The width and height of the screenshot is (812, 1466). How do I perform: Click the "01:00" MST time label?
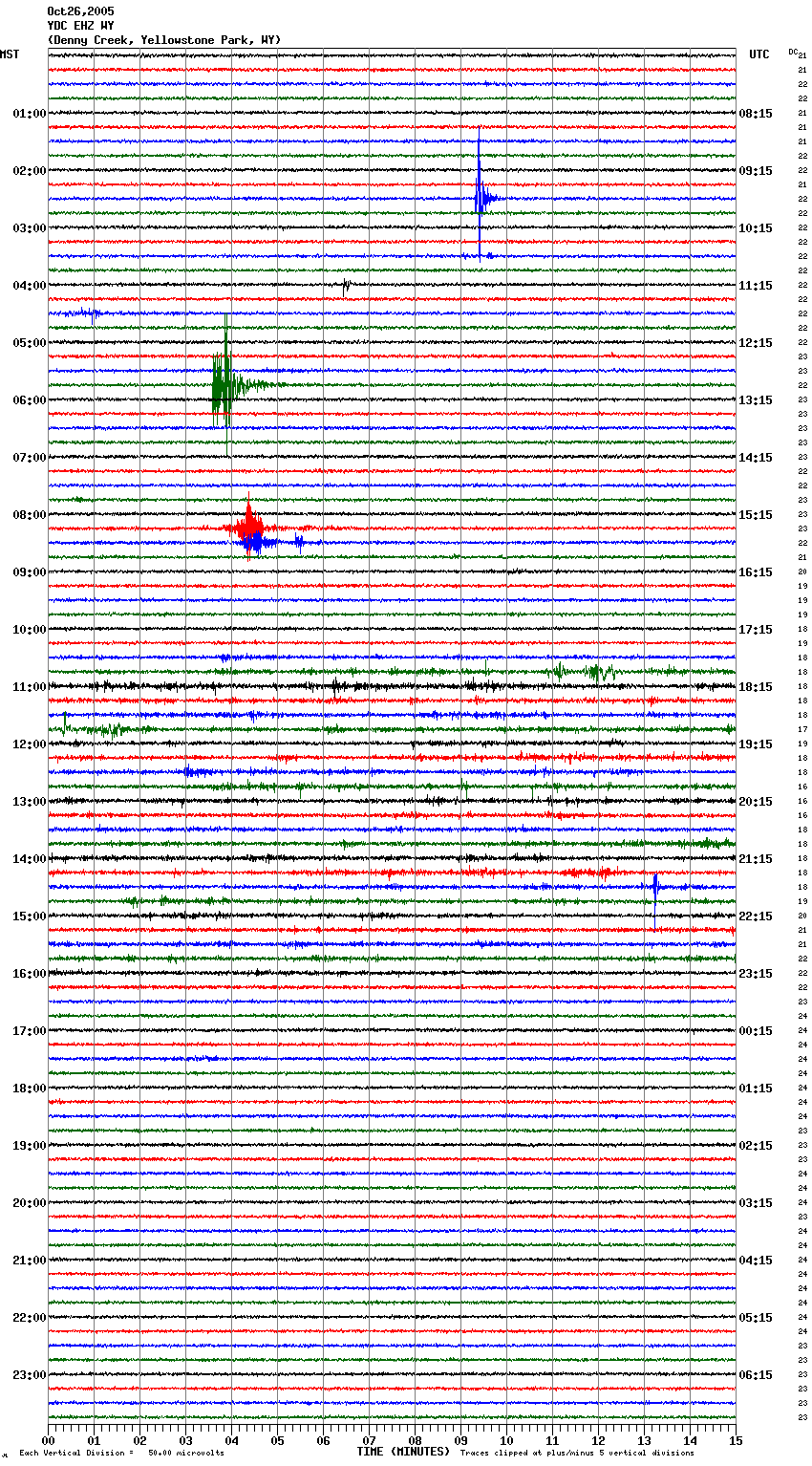coord(29,114)
